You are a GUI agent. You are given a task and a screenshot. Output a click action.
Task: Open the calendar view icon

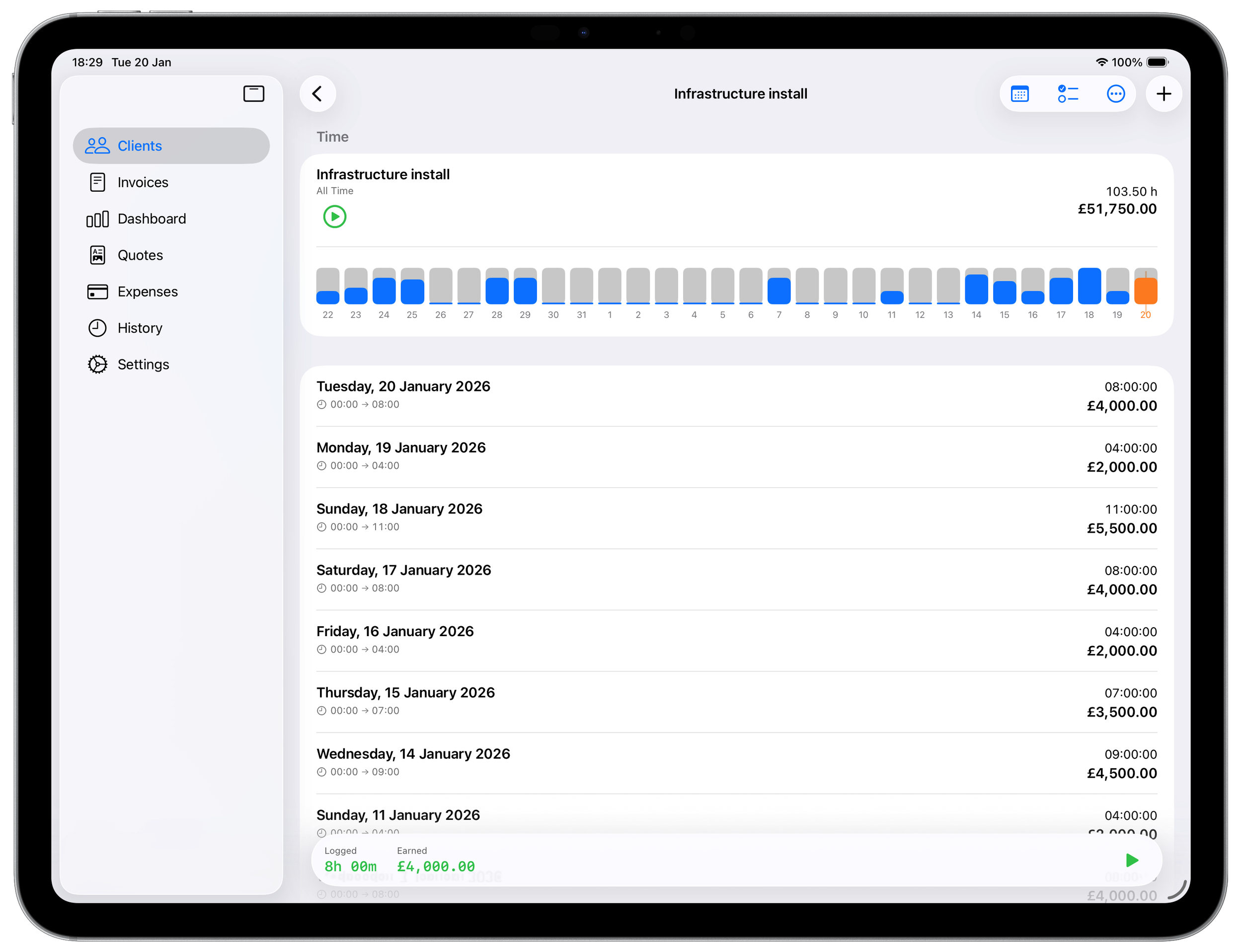1020,93
